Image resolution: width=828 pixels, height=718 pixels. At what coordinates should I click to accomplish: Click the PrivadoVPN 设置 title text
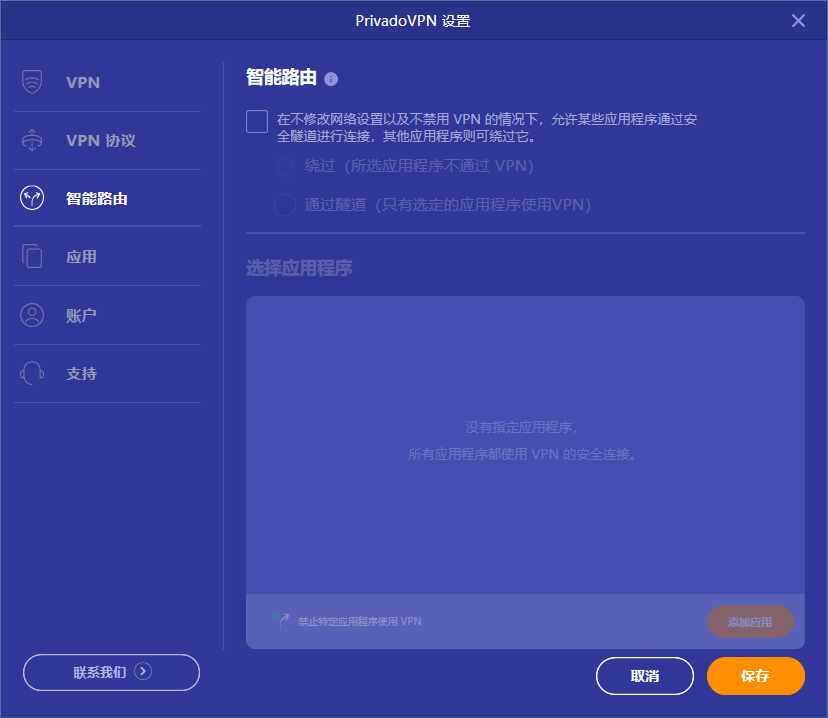coord(413,21)
